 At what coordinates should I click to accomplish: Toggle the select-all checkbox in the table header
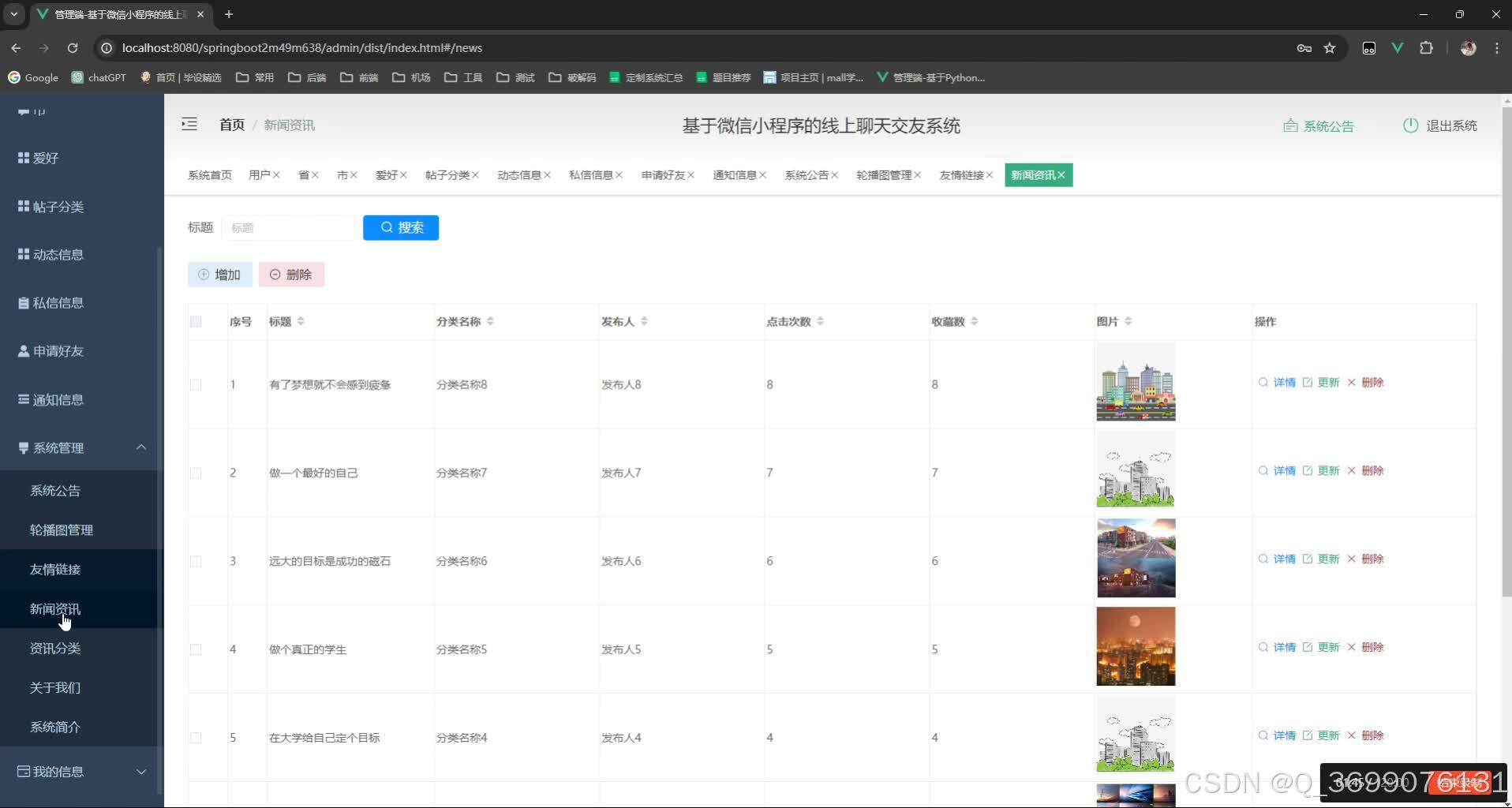[x=196, y=321]
